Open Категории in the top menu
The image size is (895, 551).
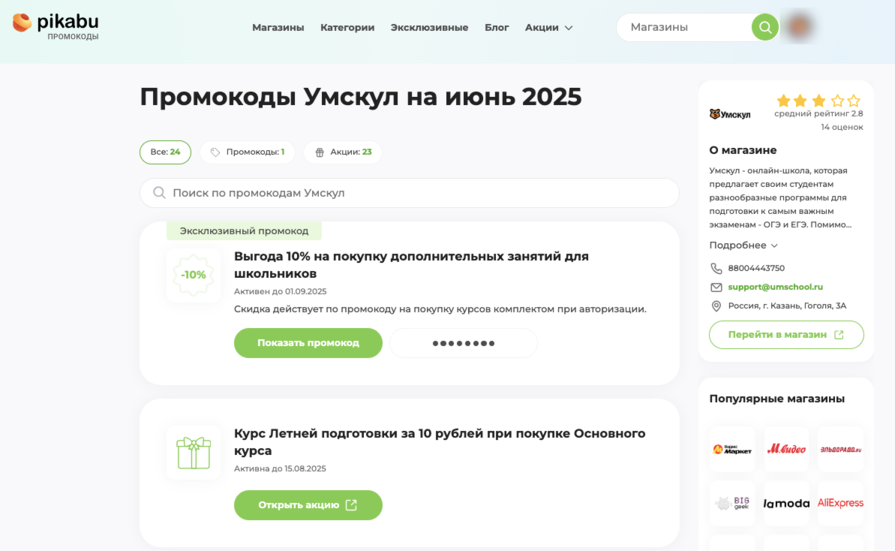pos(347,27)
